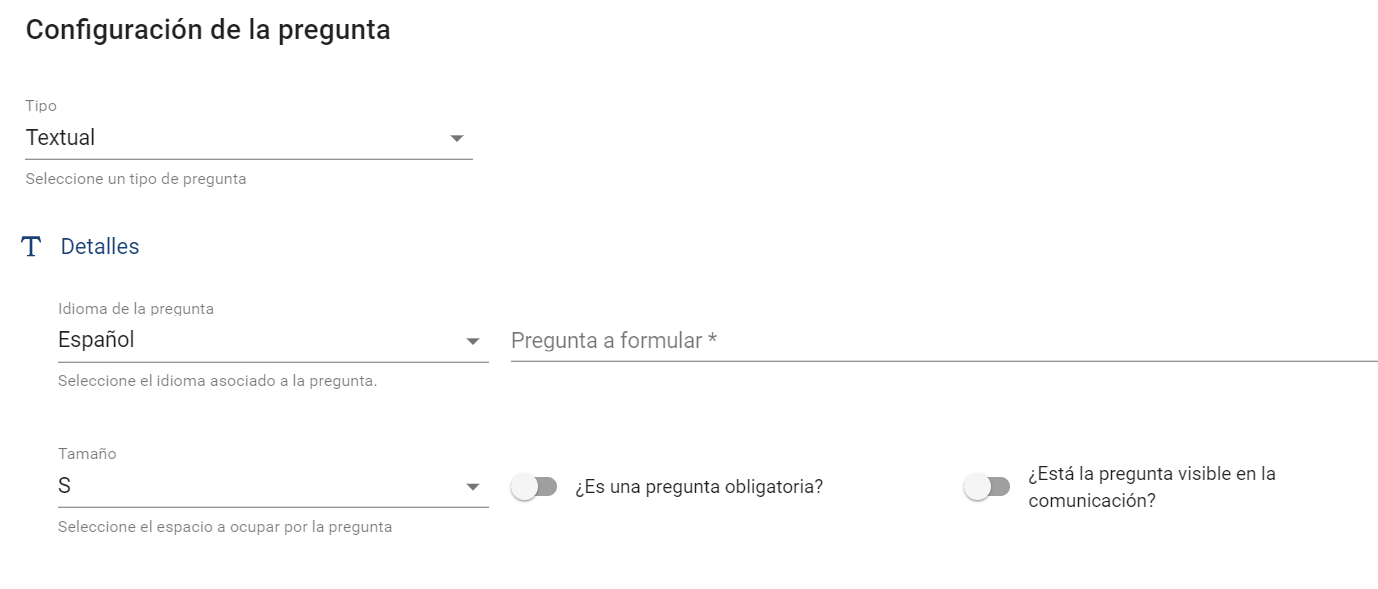Click the arrow icon of Tamaño dropdown
The image size is (1378, 589).
tap(473, 488)
